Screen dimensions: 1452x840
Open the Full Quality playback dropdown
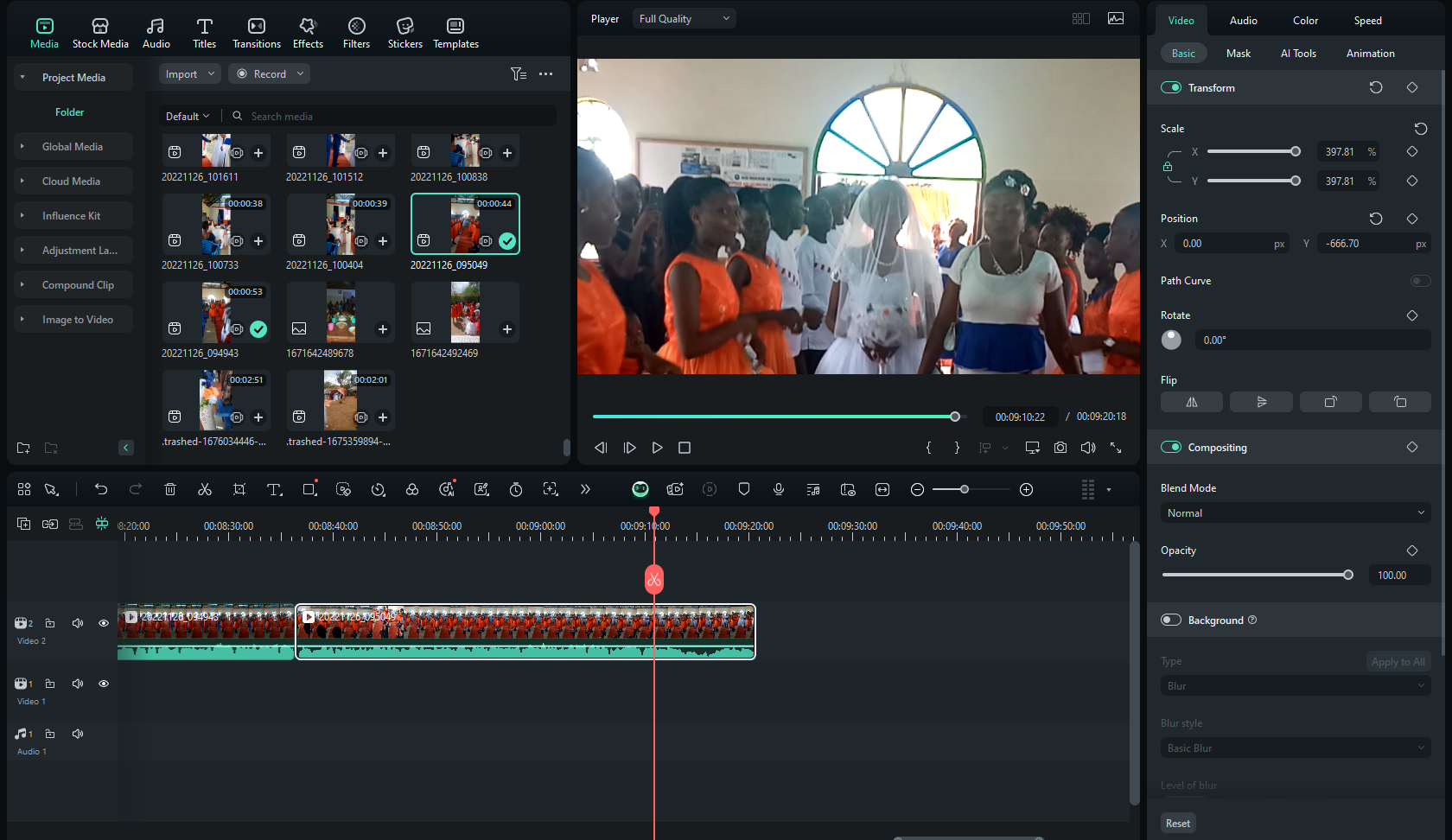(x=683, y=18)
